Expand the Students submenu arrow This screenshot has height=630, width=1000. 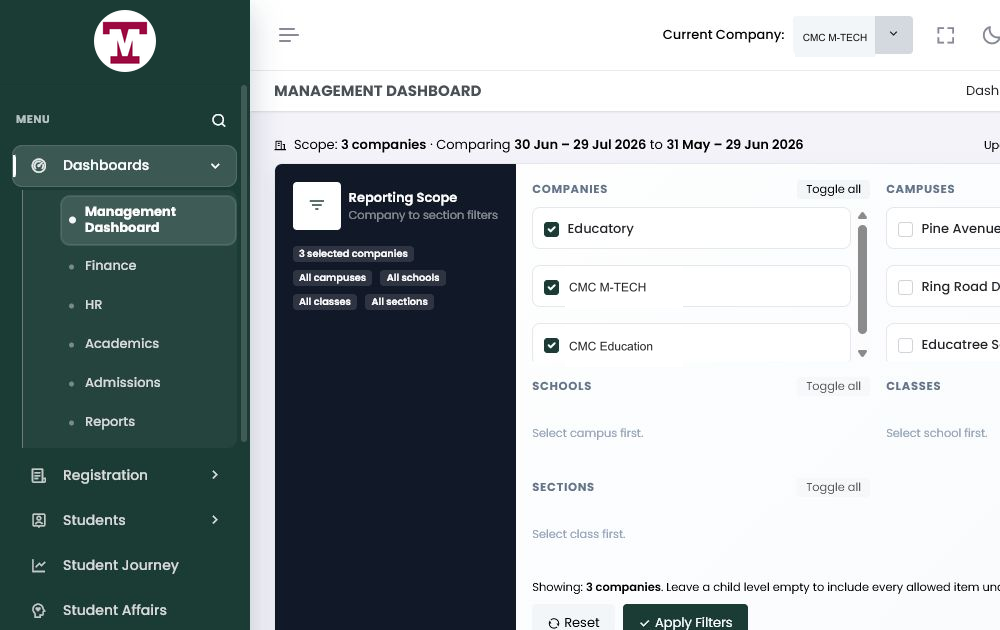tap(215, 520)
